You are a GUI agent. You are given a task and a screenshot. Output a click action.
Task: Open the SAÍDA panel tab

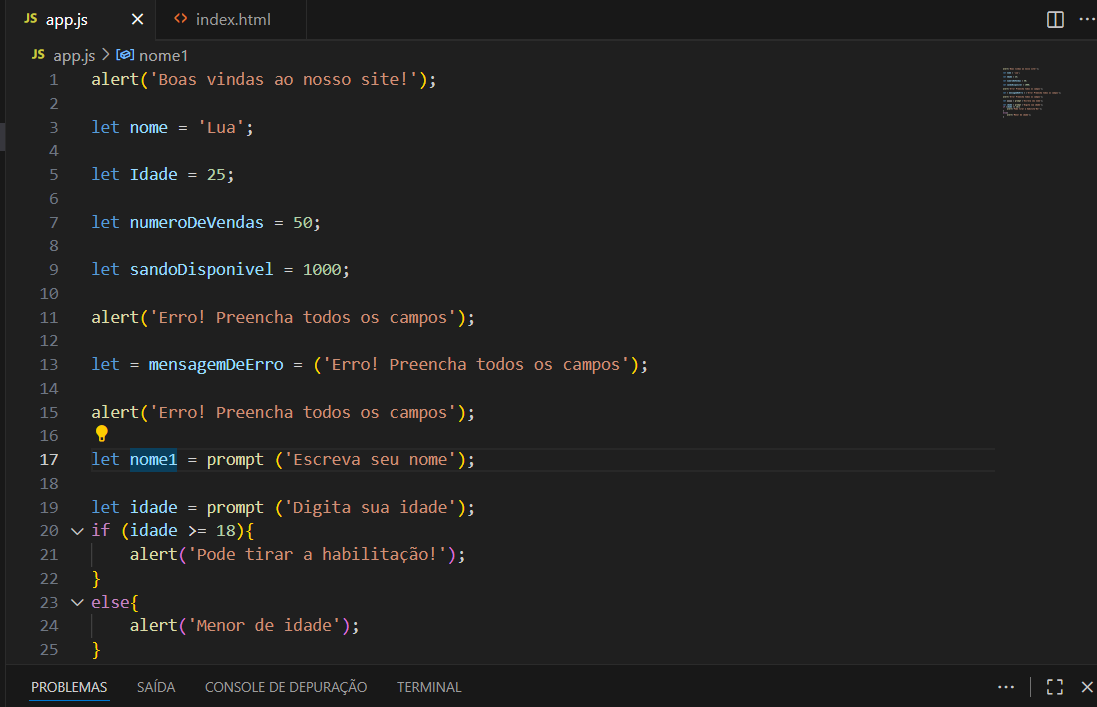pyautogui.click(x=156, y=687)
